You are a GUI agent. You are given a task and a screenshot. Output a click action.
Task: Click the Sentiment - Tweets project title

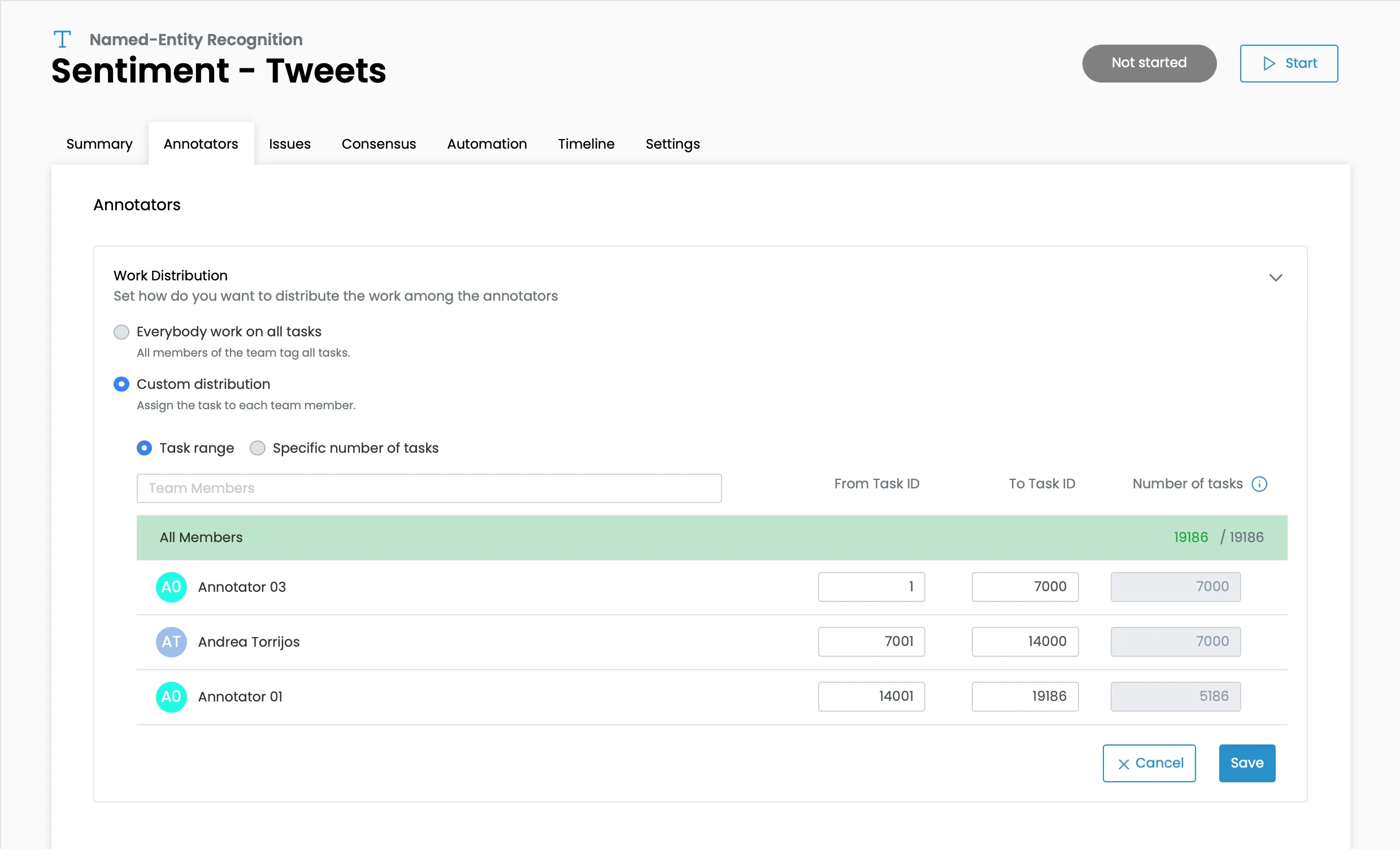pos(219,71)
